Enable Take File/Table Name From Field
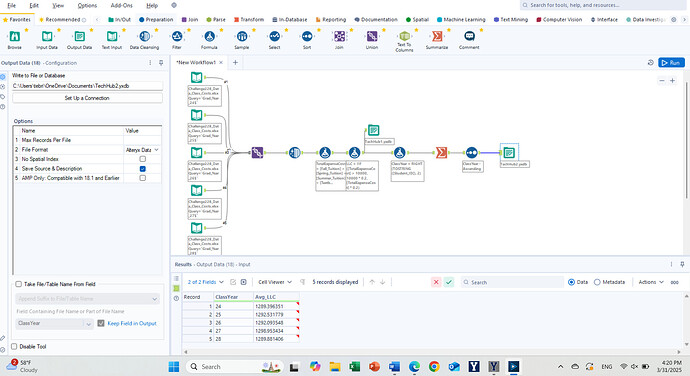This screenshot has height=376, width=690. click(18, 284)
